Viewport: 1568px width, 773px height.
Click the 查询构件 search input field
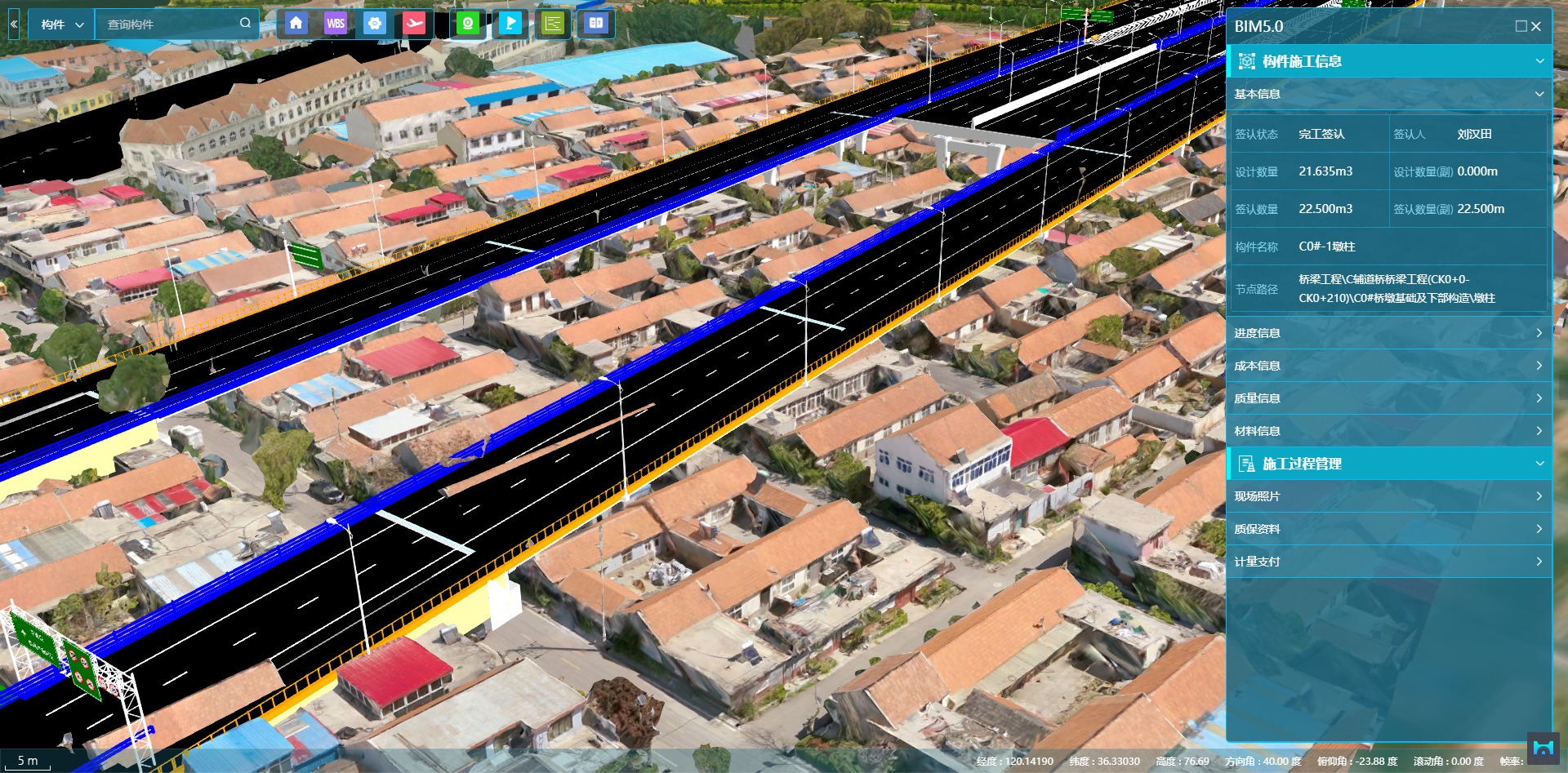coord(167,24)
